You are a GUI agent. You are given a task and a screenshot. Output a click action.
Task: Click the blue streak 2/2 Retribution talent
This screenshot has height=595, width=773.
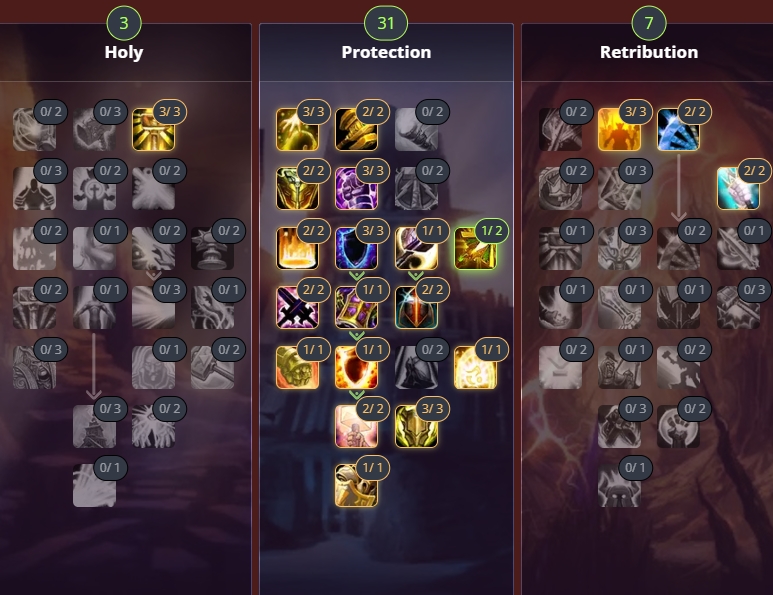point(678,130)
